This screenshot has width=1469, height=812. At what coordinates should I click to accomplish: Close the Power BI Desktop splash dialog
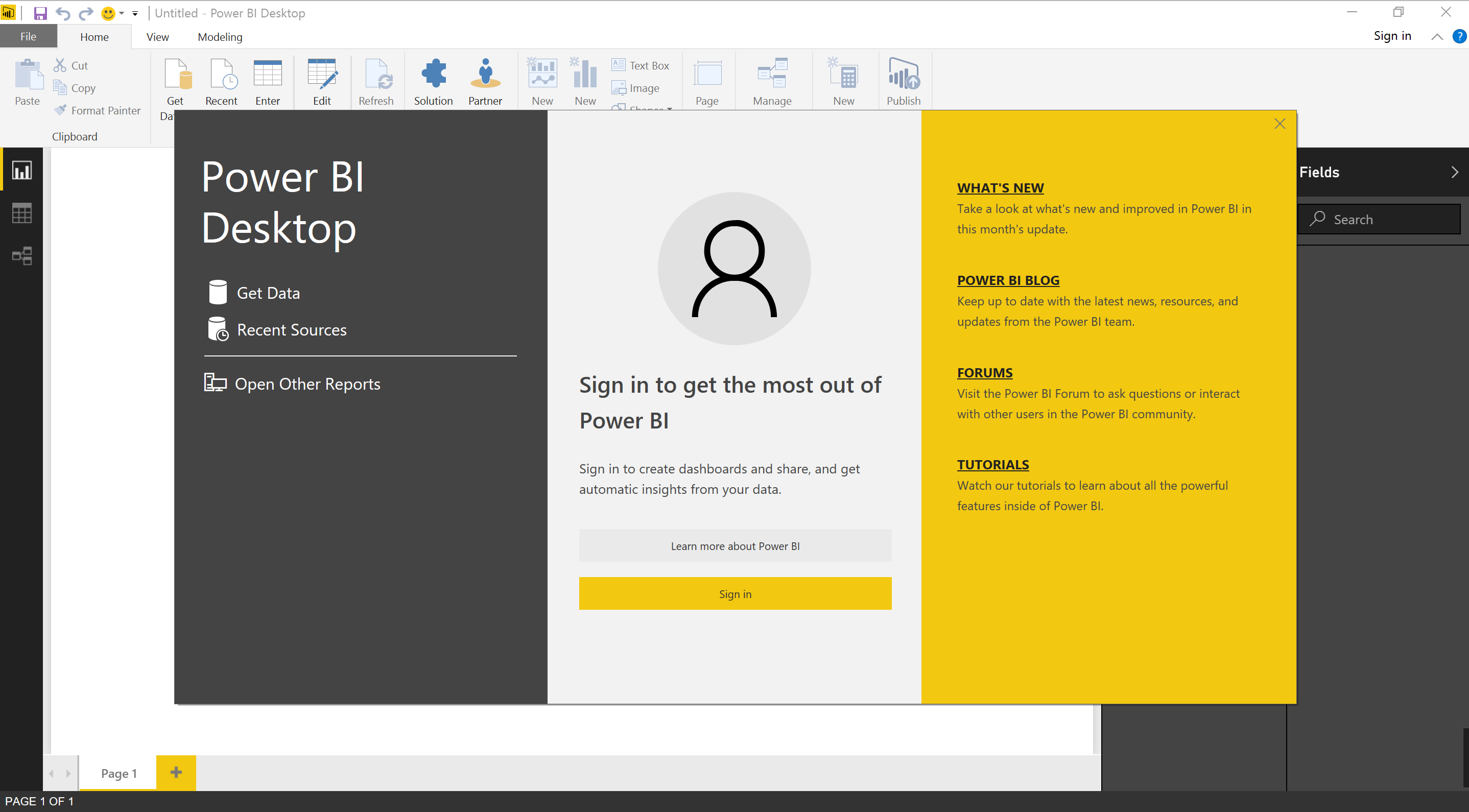(x=1280, y=124)
